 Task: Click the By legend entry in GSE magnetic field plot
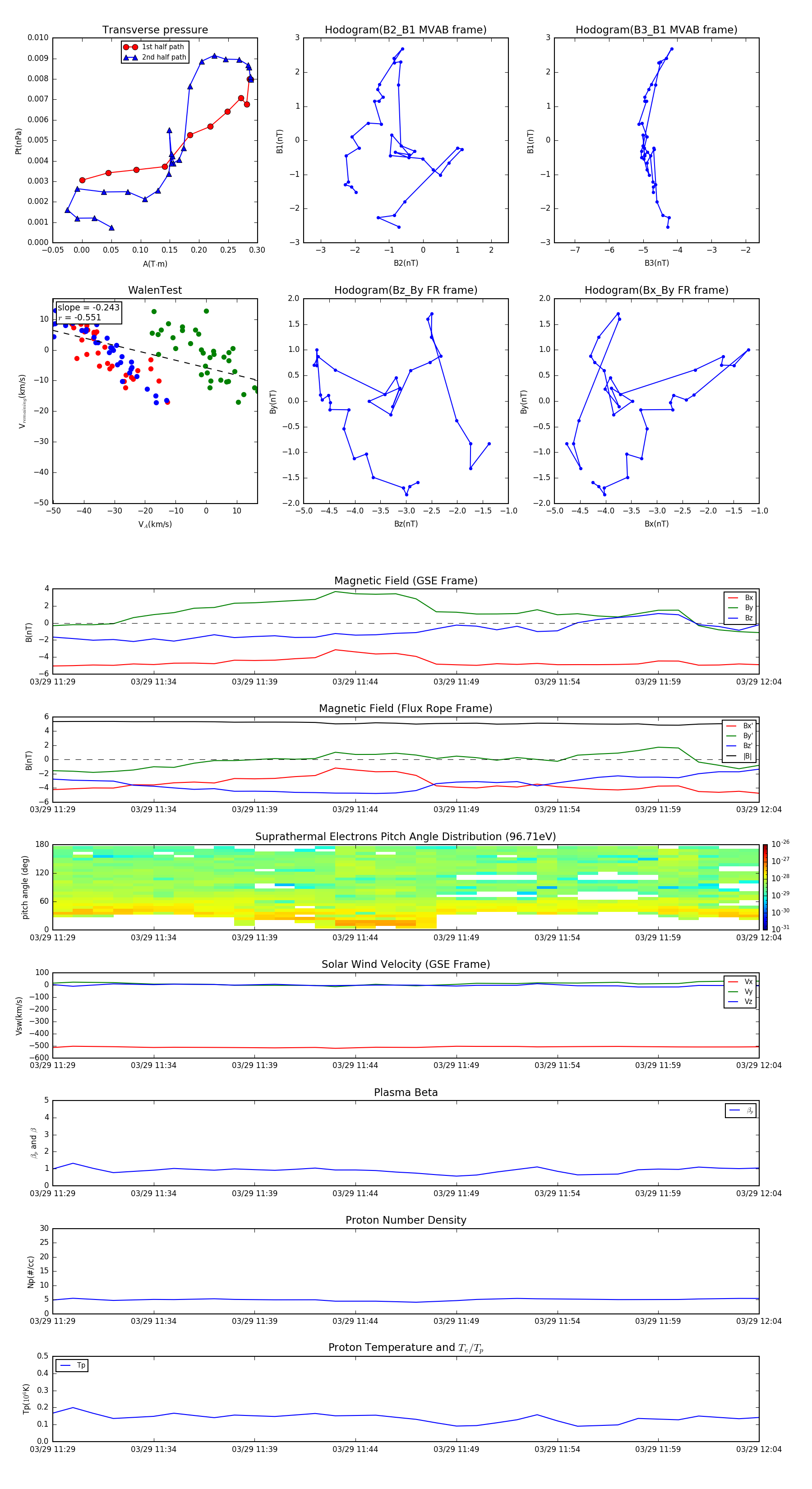pyautogui.click(x=741, y=607)
